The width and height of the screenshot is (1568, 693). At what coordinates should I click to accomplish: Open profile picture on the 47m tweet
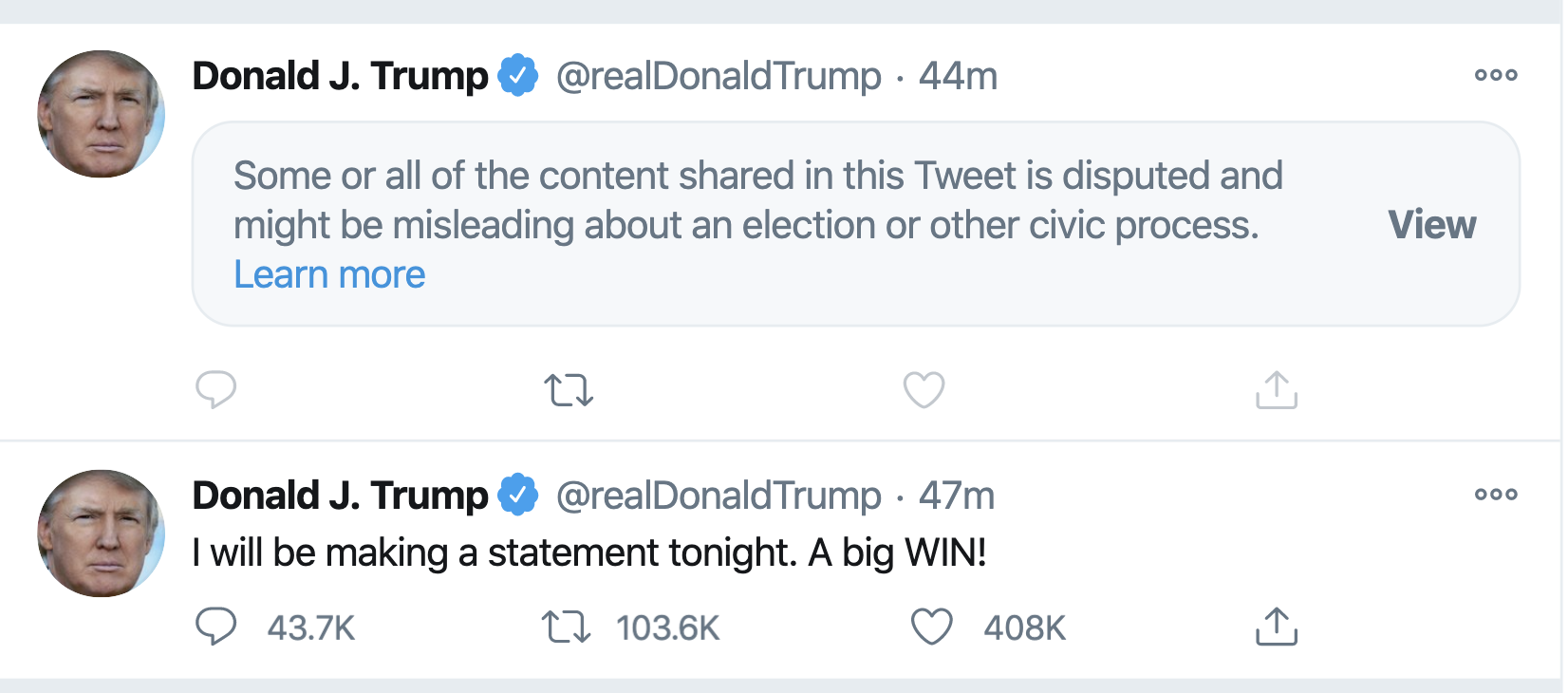[101, 534]
